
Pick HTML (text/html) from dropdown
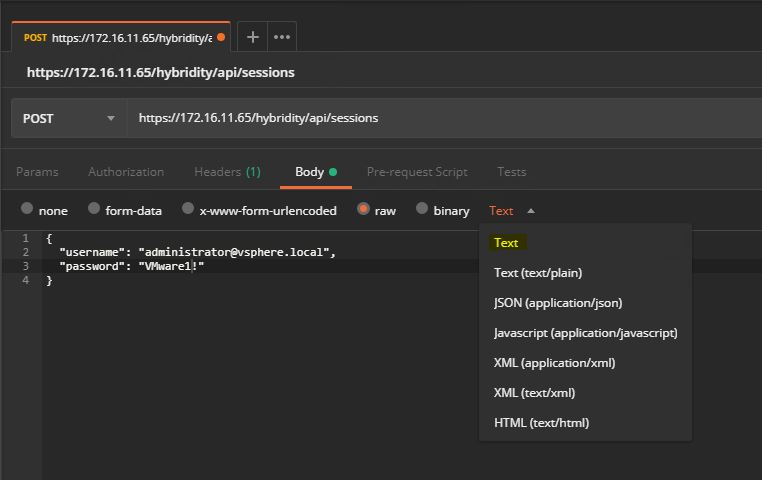click(541, 423)
